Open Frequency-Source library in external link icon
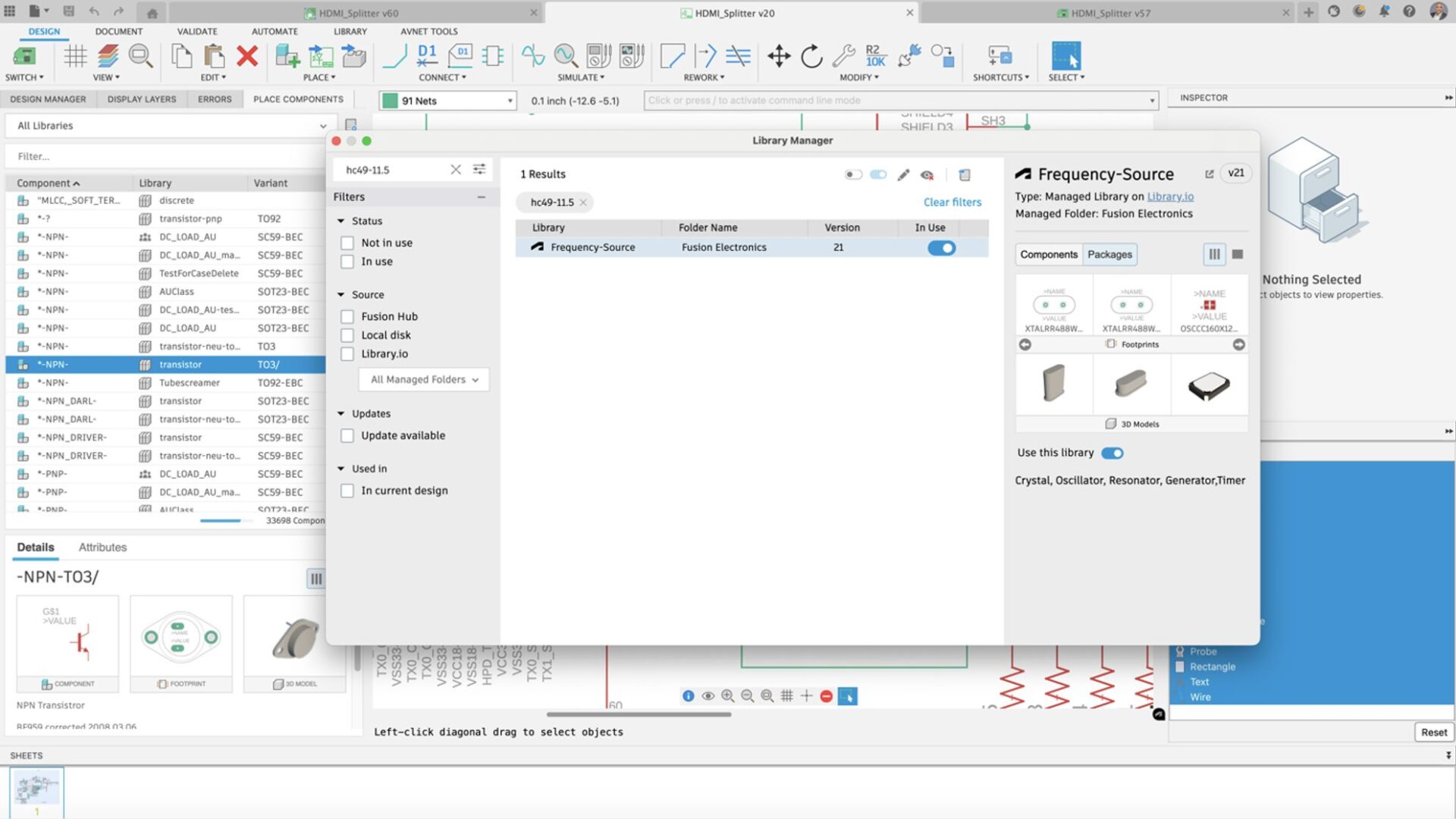 coord(1210,174)
